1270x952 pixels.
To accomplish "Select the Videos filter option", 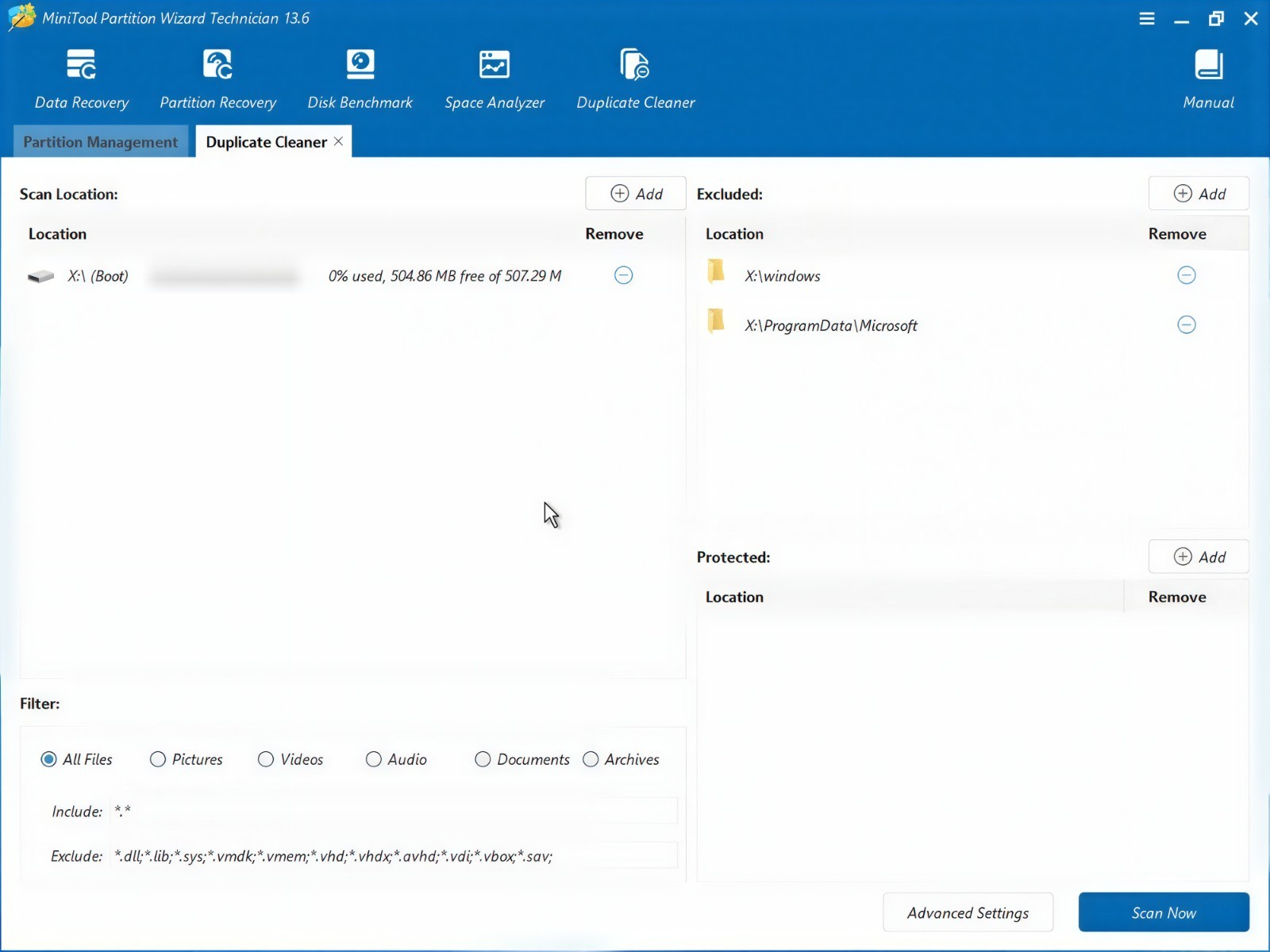I will [x=266, y=759].
